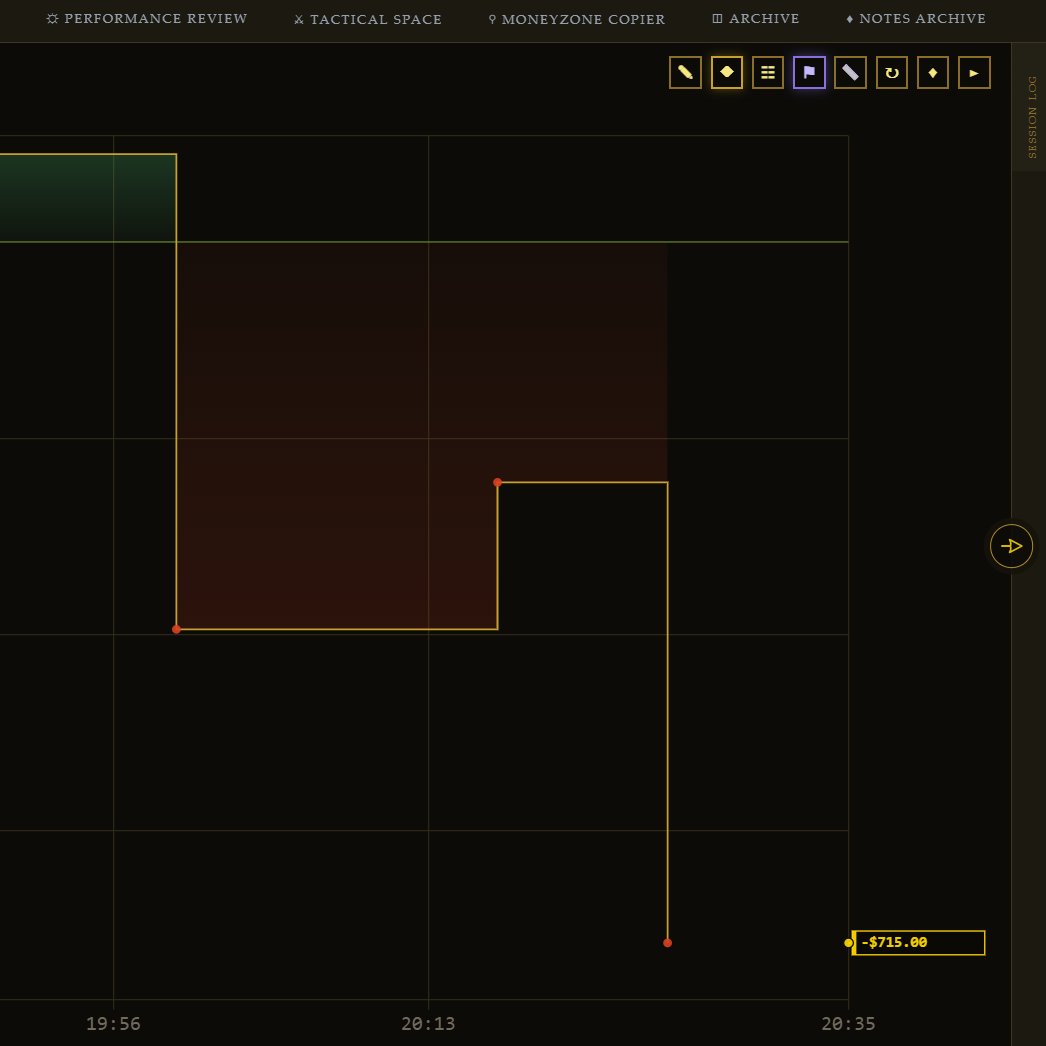Click the -$715.00 price label

click(x=919, y=943)
